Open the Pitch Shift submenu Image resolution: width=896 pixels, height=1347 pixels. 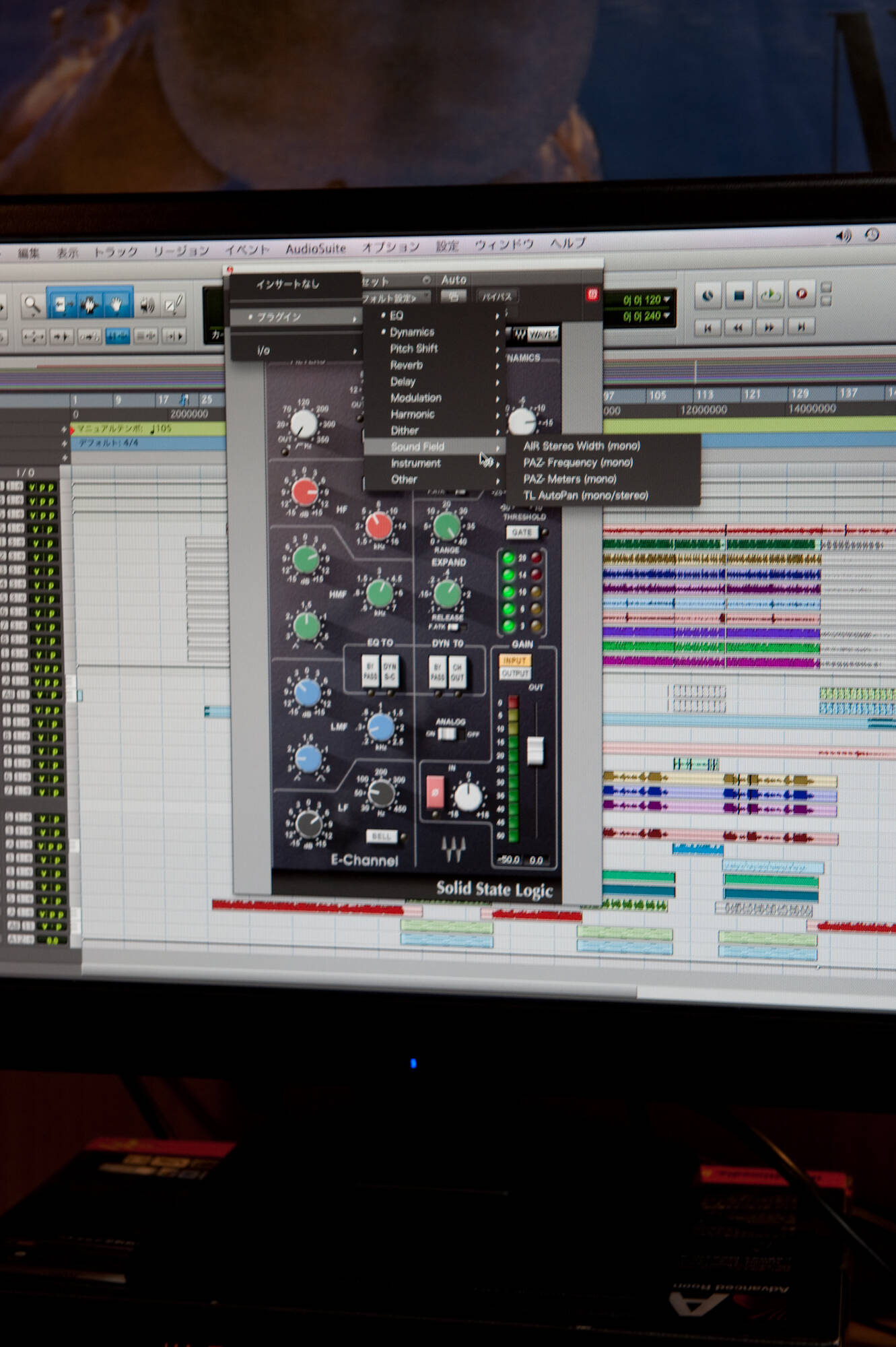434,348
